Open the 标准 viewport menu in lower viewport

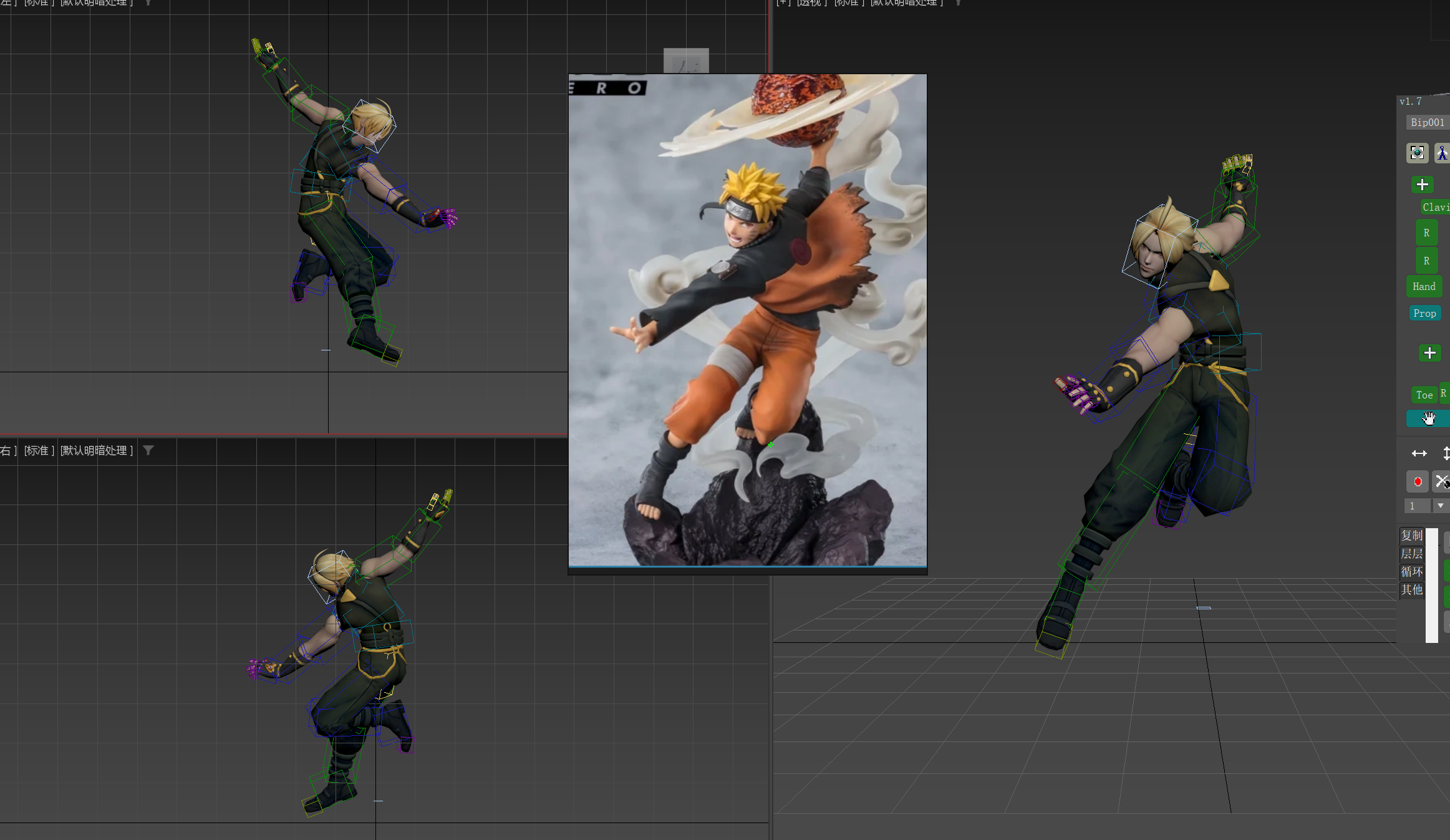39,450
